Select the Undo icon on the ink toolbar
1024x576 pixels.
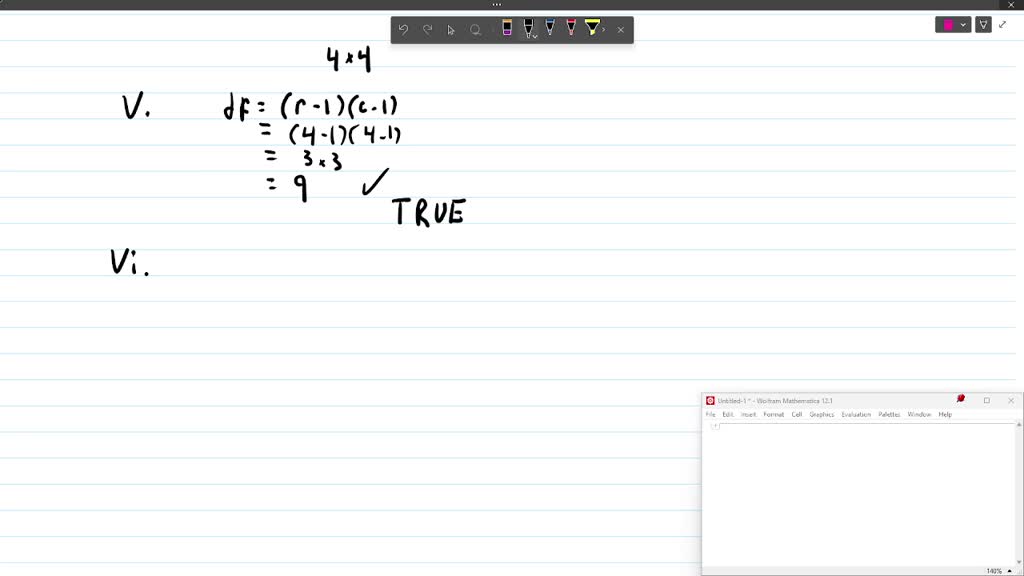click(x=403, y=29)
